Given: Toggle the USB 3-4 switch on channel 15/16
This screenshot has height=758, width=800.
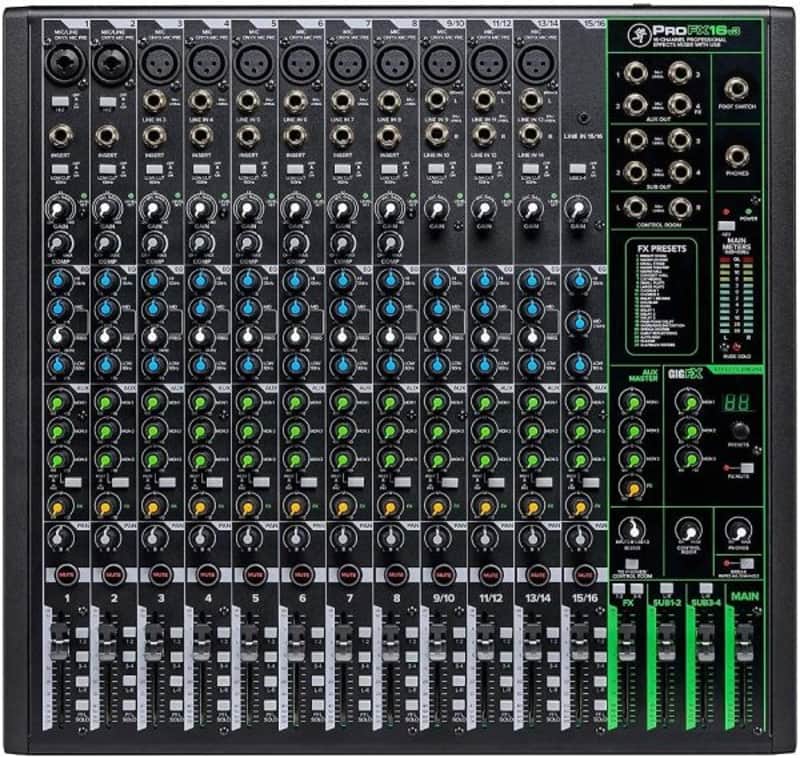Looking at the screenshot, I should (x=577, y=168).
